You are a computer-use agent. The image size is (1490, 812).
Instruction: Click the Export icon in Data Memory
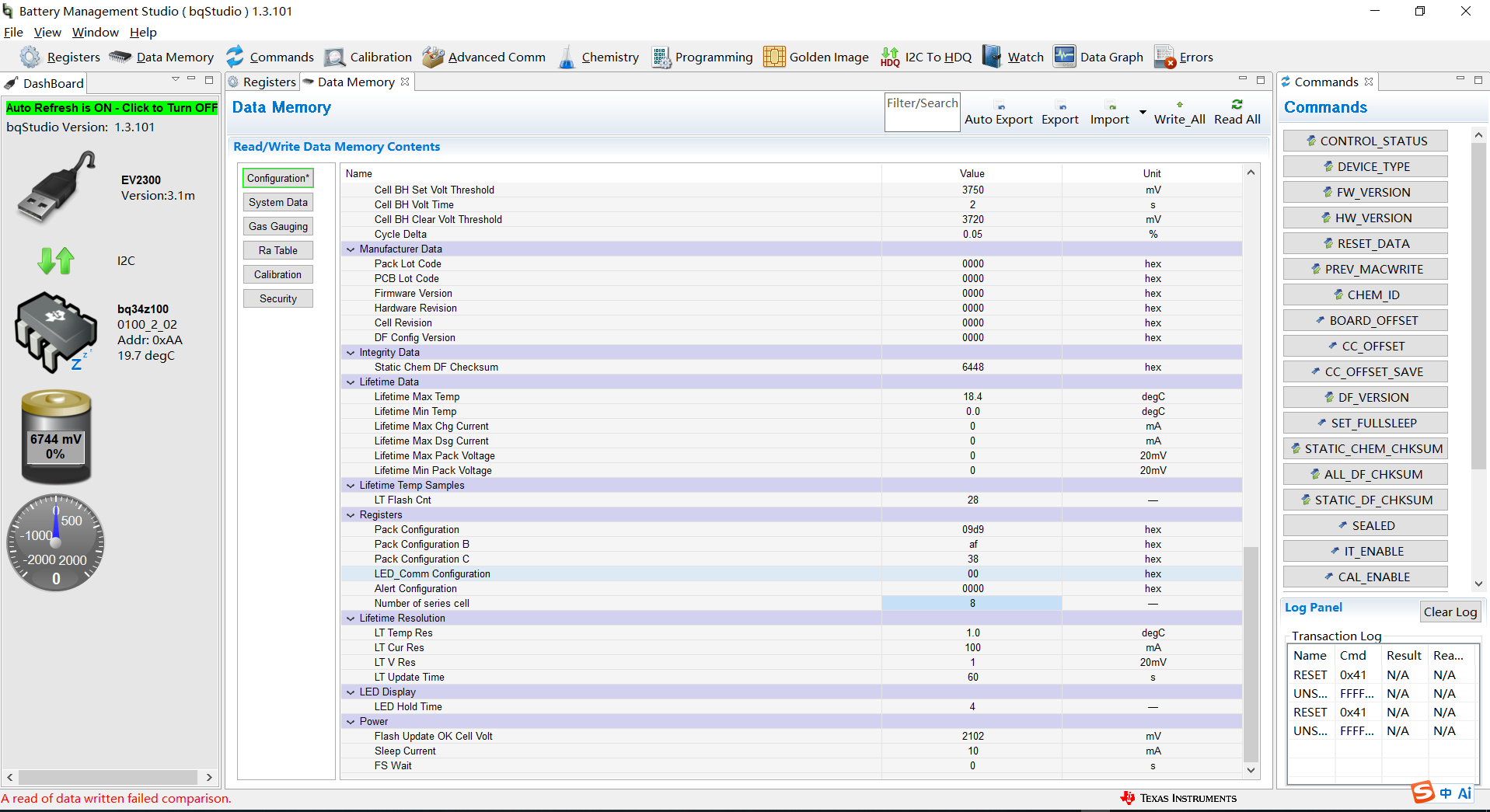[1062, 106]
